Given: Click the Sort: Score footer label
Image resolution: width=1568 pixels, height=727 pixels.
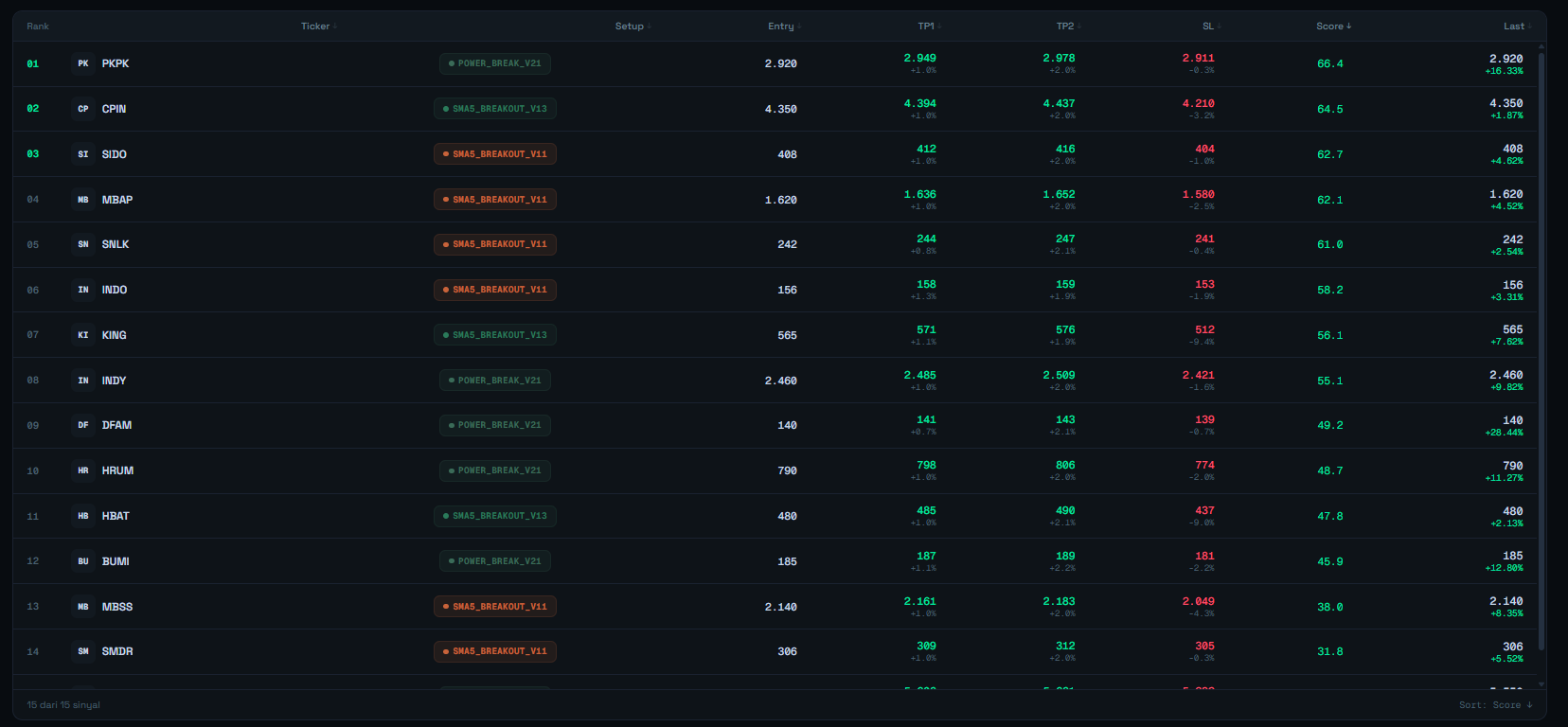Looking at the screenshot, I should click(1496, 705).
